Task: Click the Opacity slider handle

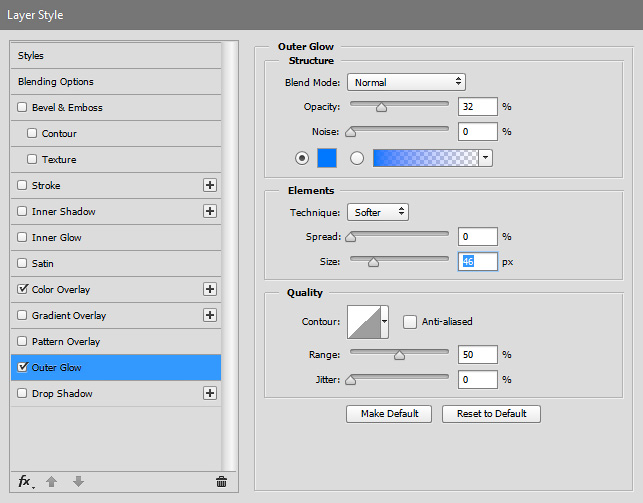Action: (x=381, y=107)
